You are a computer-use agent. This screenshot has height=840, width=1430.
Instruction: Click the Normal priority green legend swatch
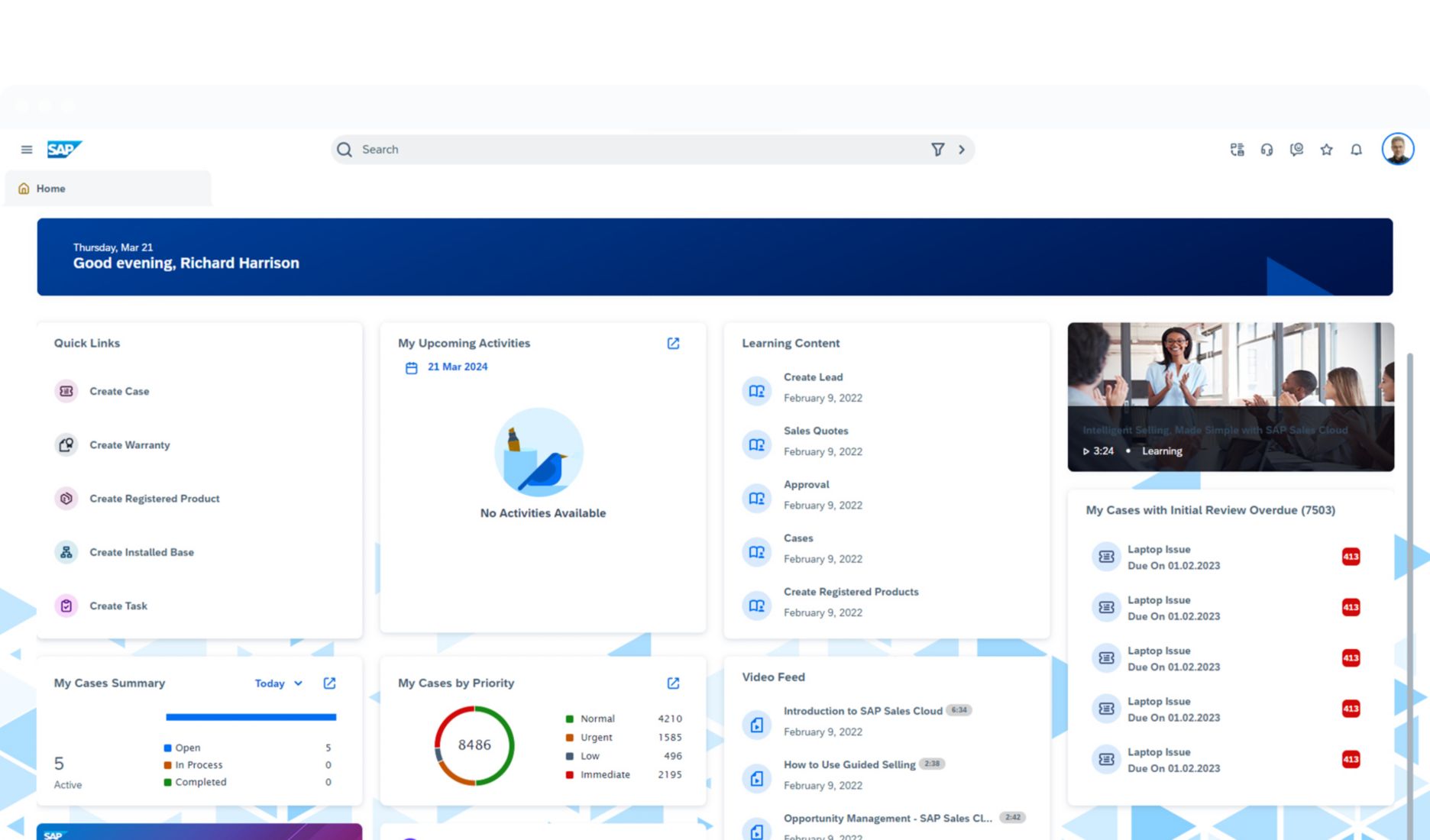click(569, 719)
